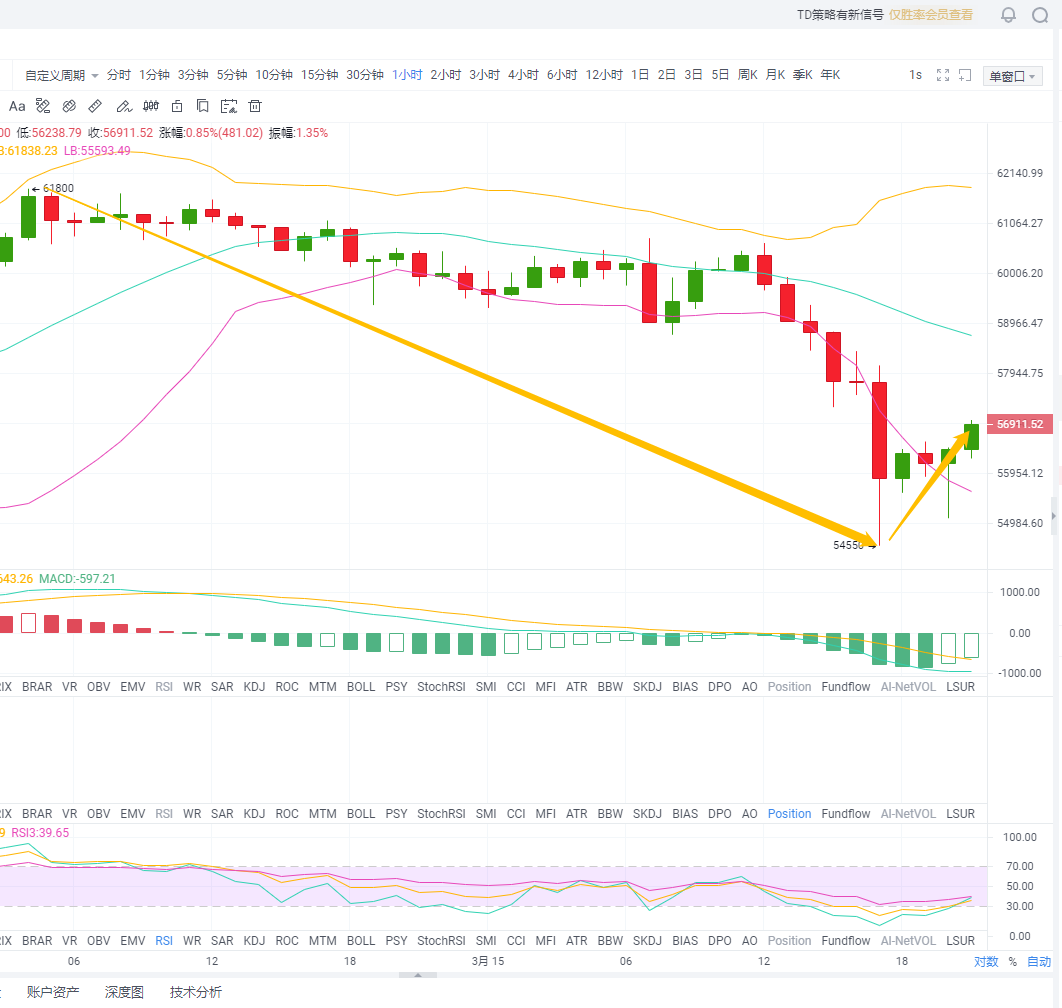Screen dimensions: 1062x1008
Task: Toggle the % percentage scale
Action: click(1012, 962)
